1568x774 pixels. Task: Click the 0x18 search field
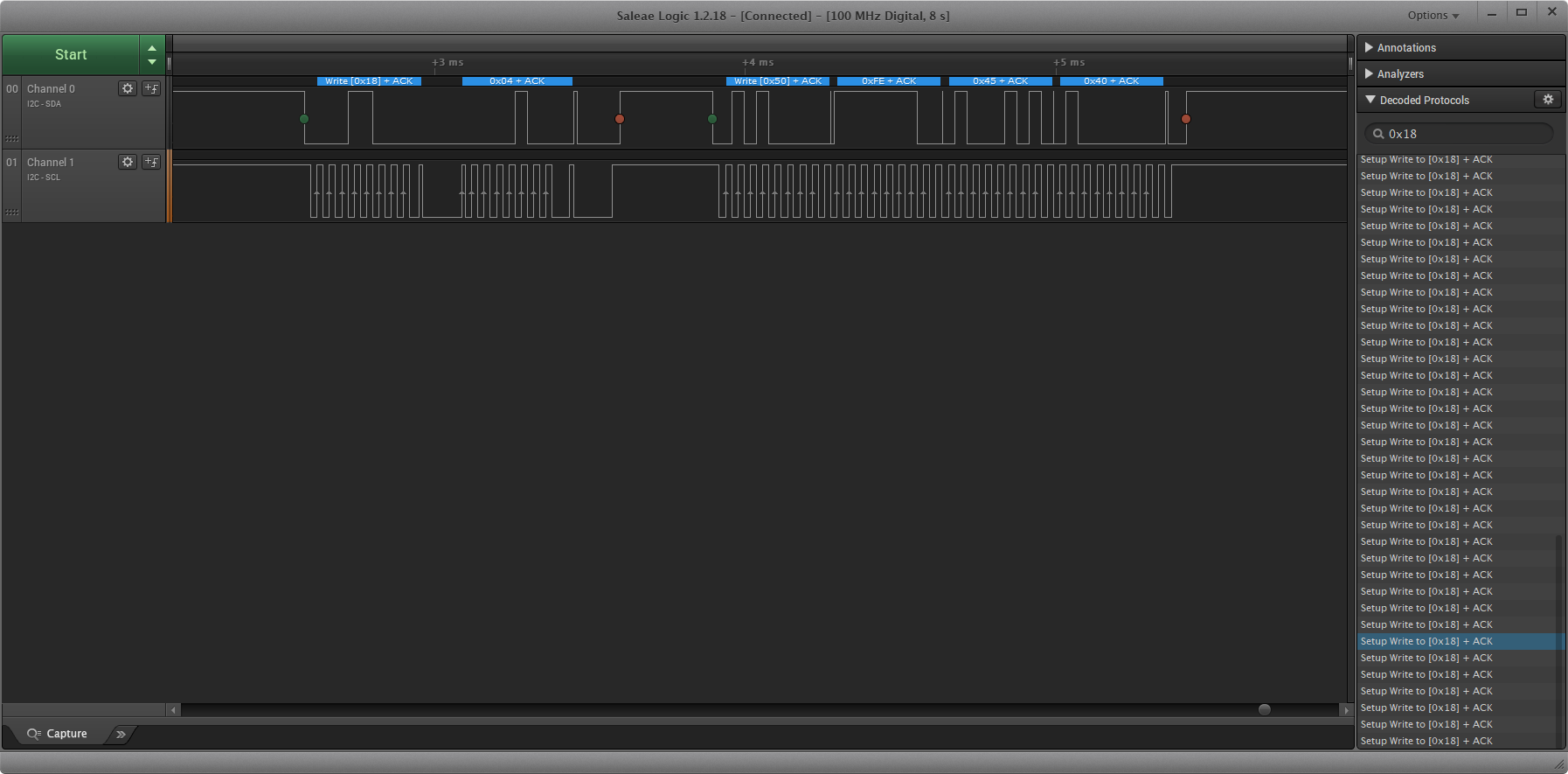click(x=1459, y=134)
